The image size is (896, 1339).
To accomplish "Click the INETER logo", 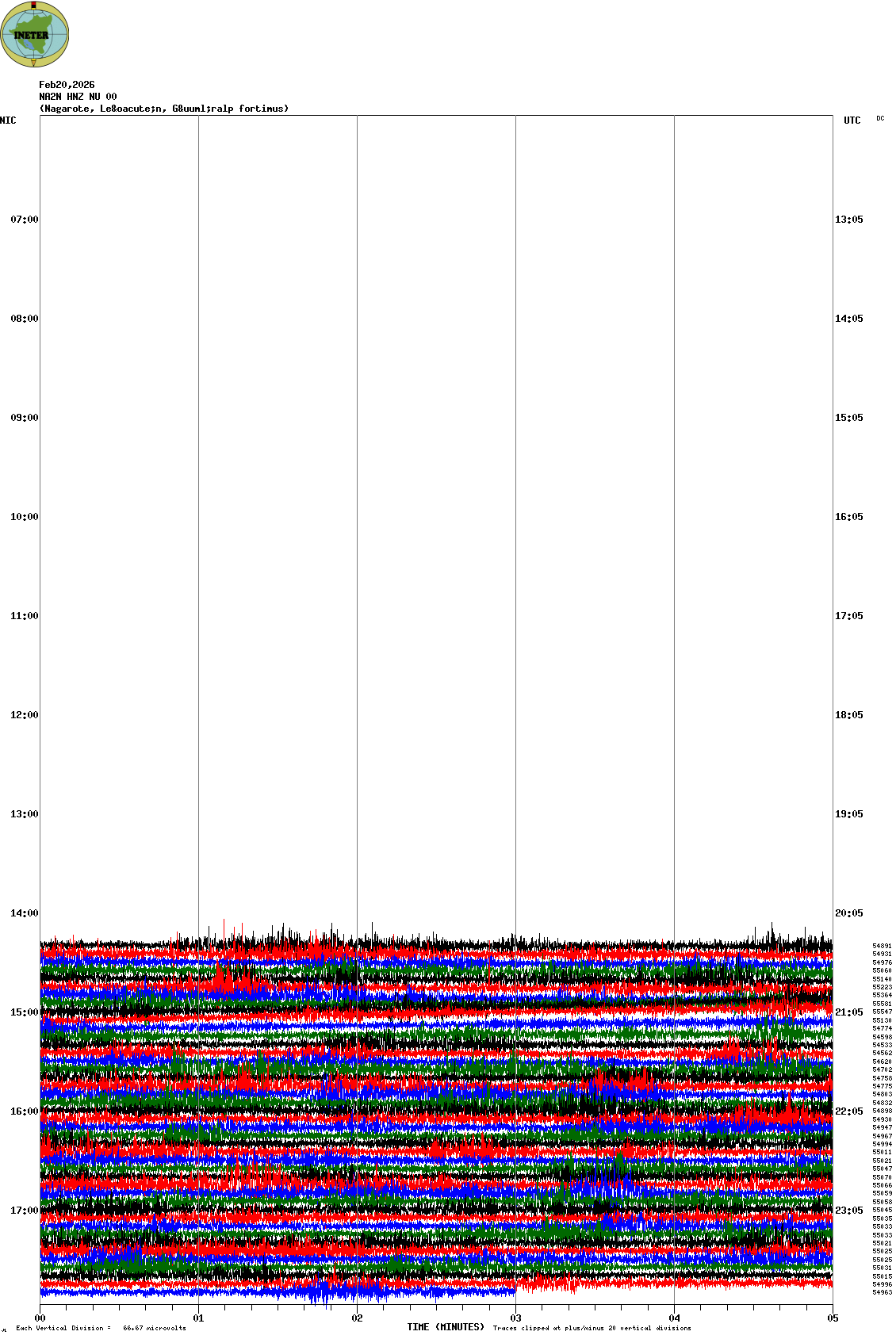I will pyautogui.click(x=35, y=34).
